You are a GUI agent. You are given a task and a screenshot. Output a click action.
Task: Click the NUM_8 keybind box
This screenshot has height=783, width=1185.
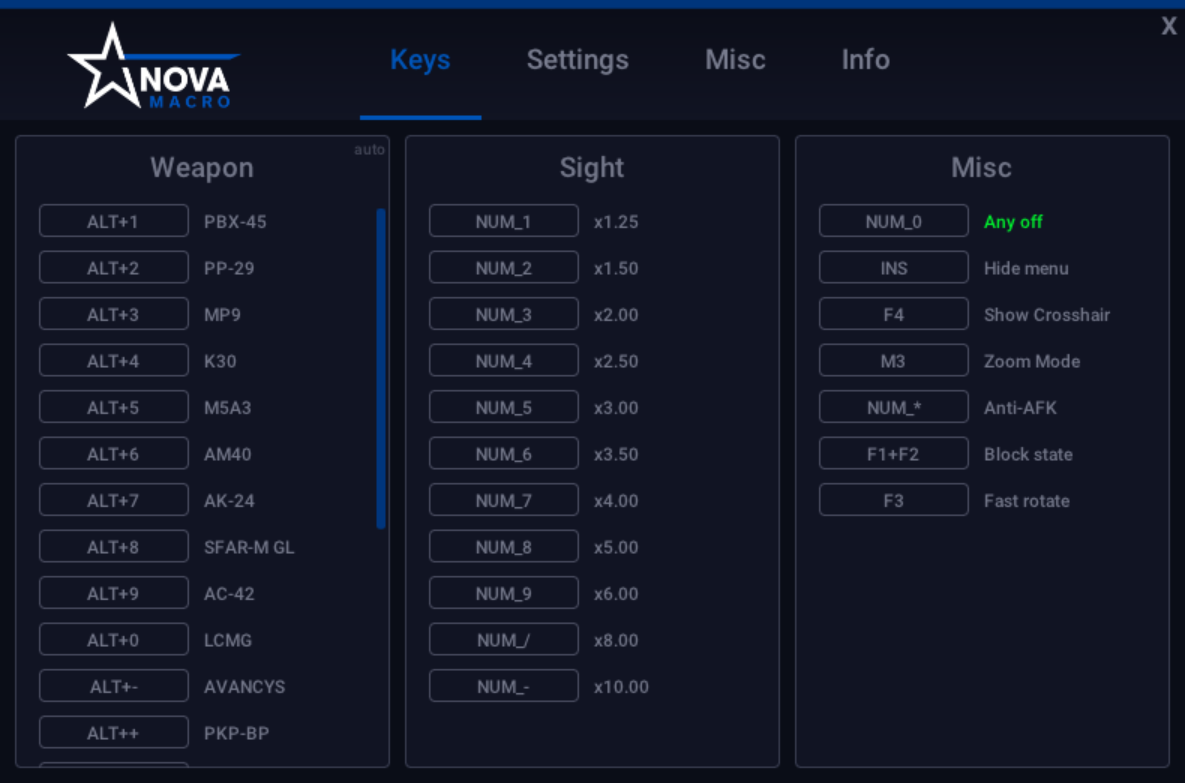click(x=503, y=546)
